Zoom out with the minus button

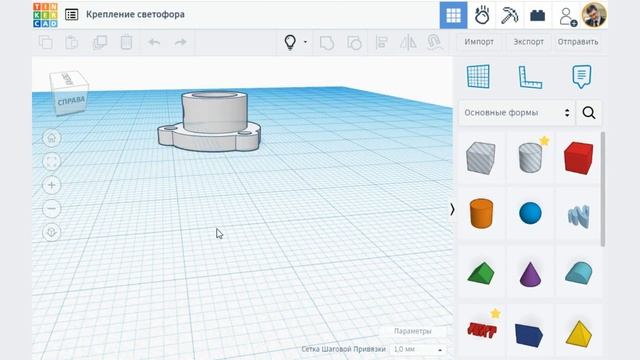51,209
